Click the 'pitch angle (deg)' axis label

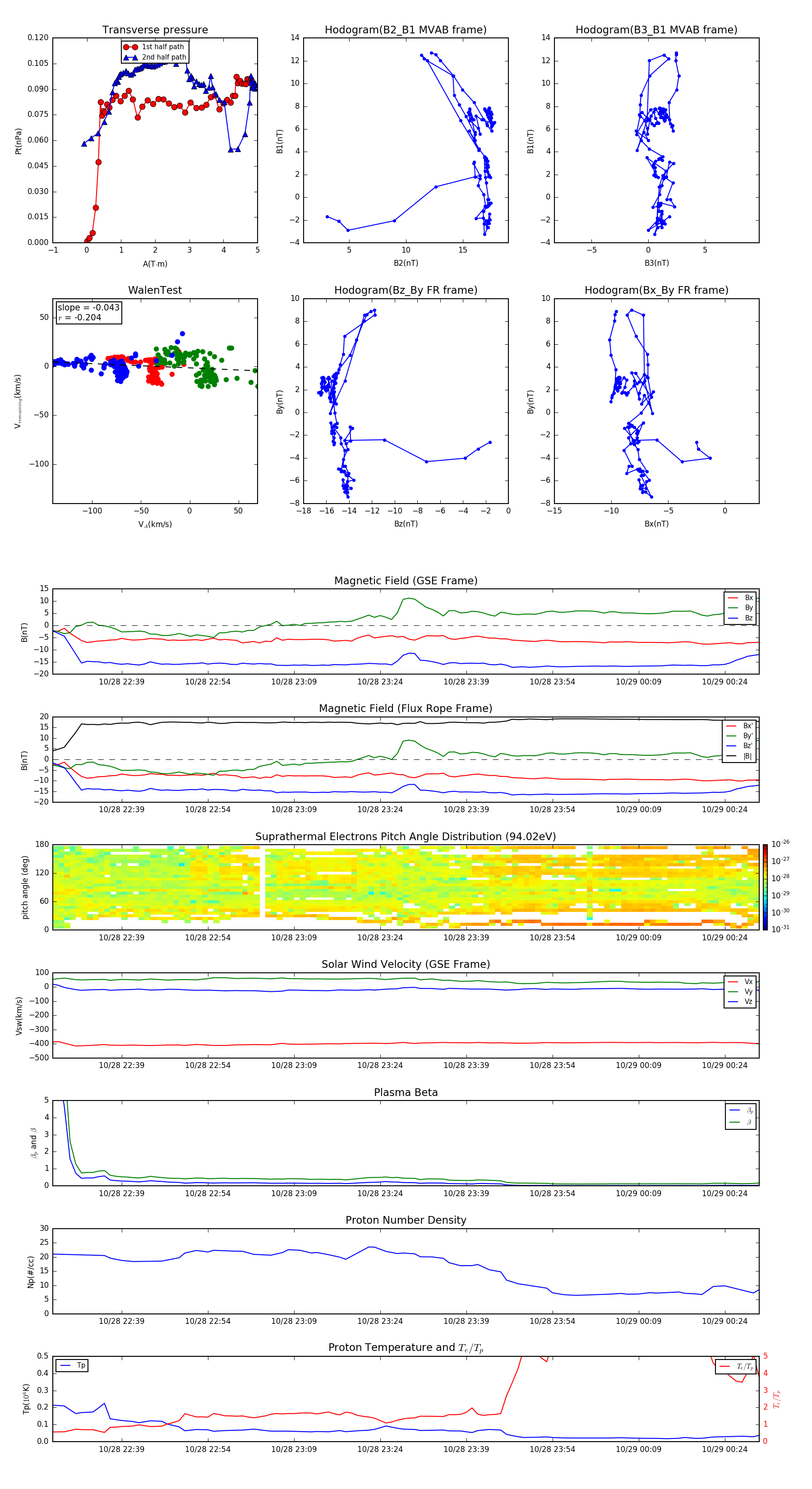(x=25, y=887)
